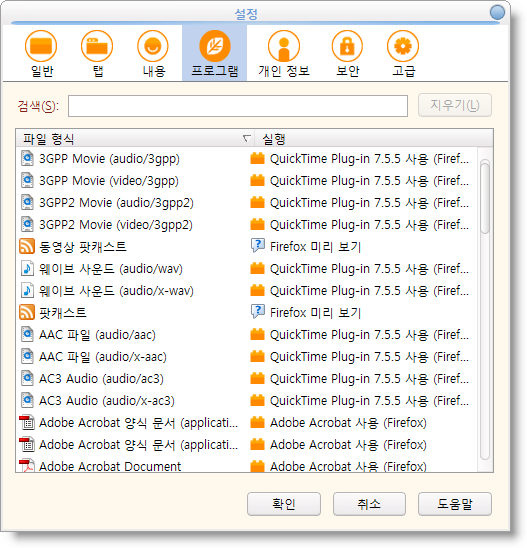Open the 내용 (Content) settings pane

pyautogui.click(x=153, y=53)
